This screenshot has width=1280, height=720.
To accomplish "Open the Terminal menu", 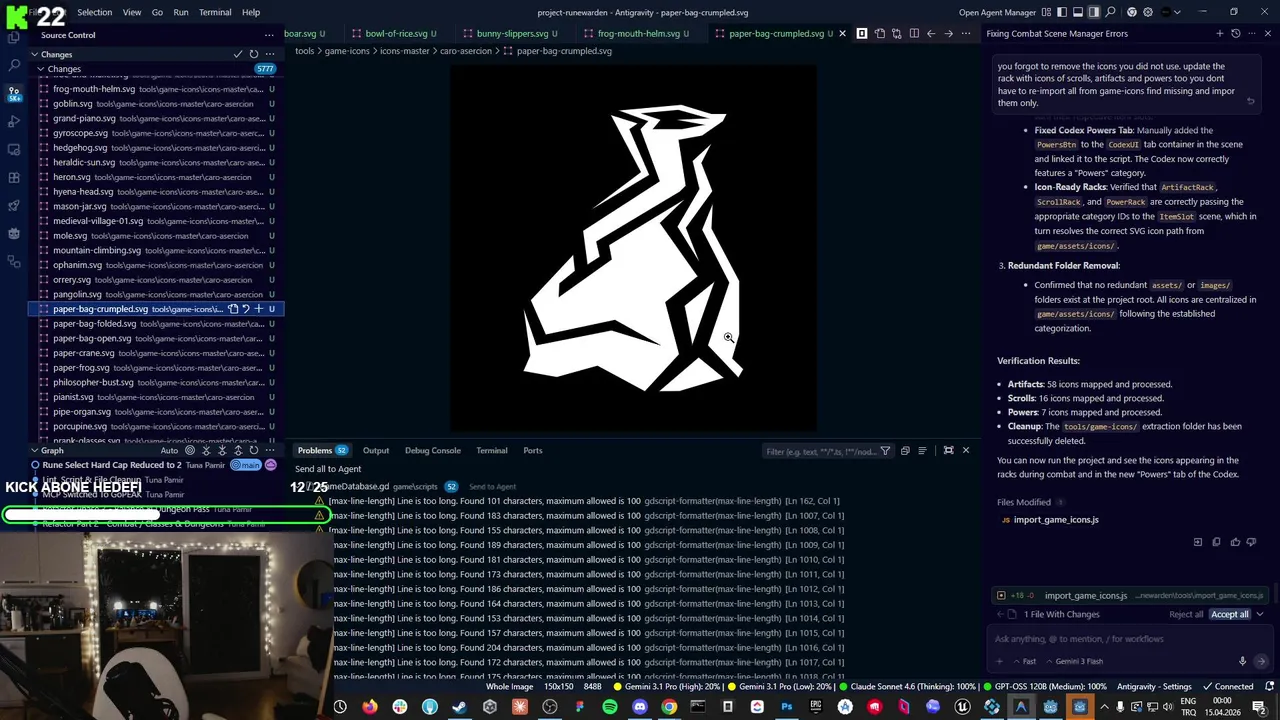I will 215,12.
